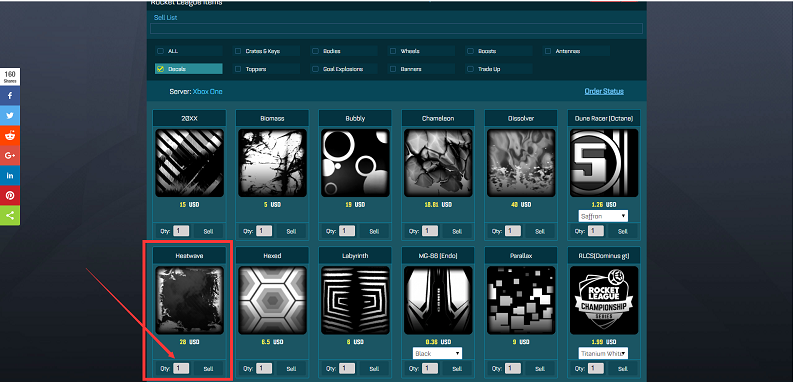Click the RLCS Championship Series thumbnail

pos(604,301)
